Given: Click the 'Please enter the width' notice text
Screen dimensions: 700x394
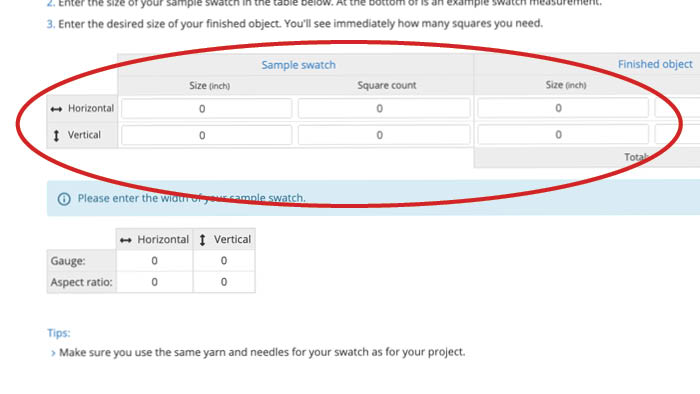Looking at the screenshot, I should tap(192, 198).
